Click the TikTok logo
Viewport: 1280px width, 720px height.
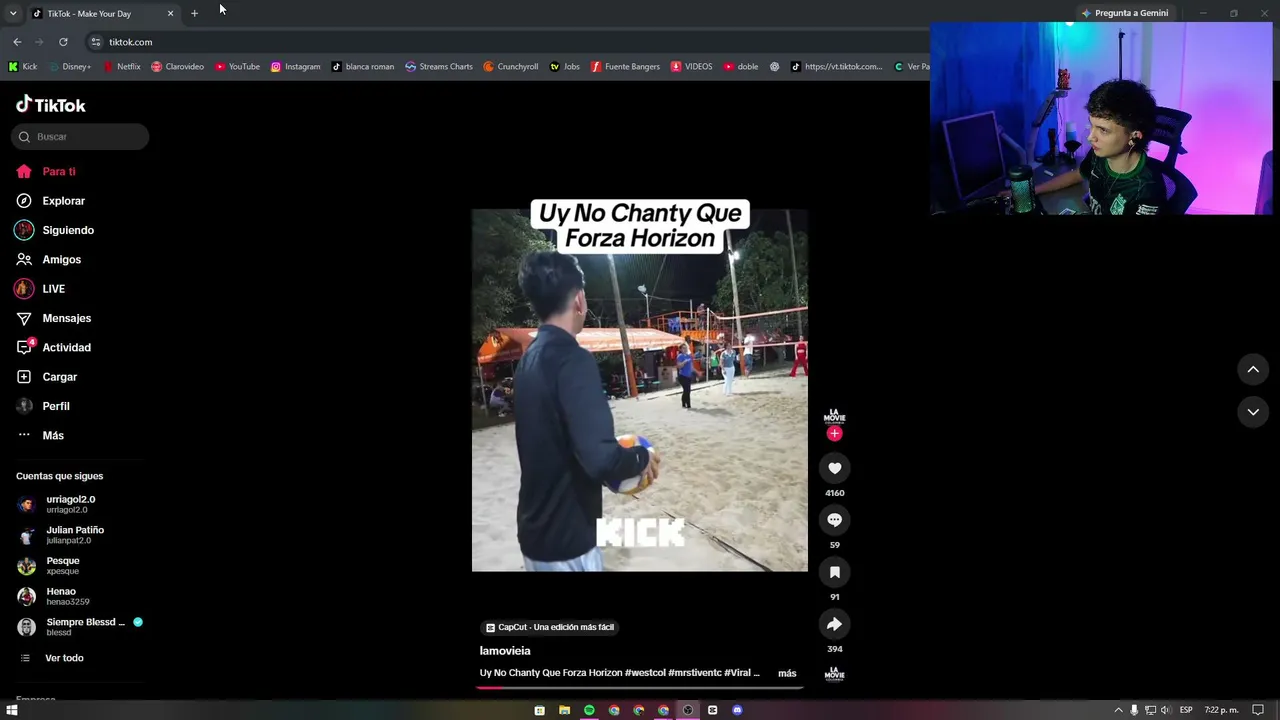(51, 105)
